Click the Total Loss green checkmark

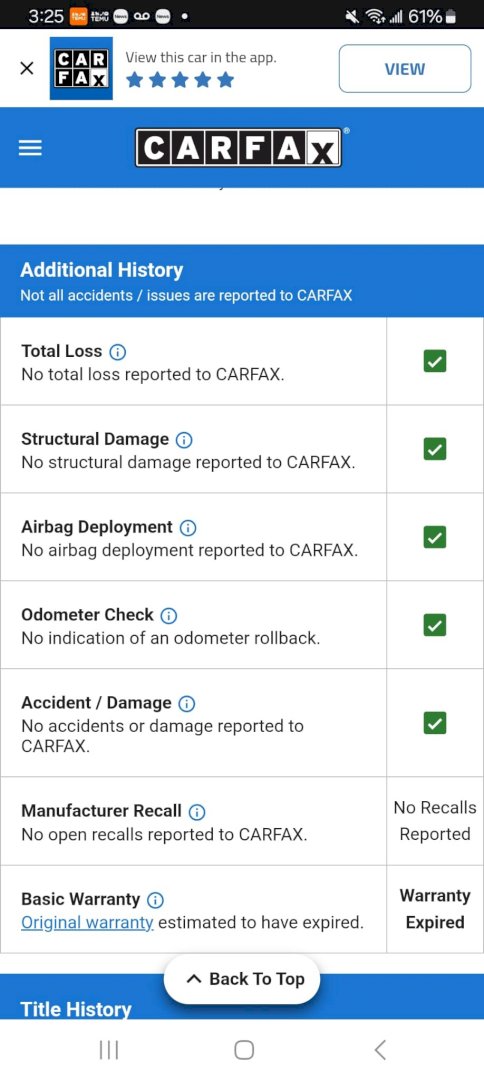(x=434, y=361)
